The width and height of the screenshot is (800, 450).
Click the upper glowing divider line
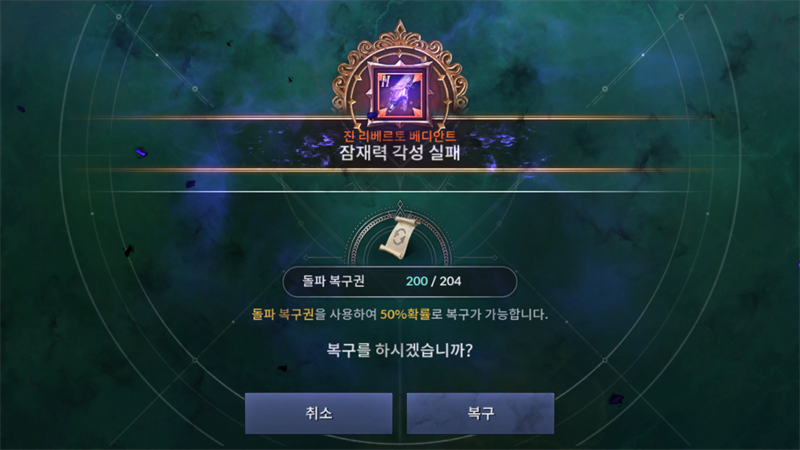click(x=400, y=118)
